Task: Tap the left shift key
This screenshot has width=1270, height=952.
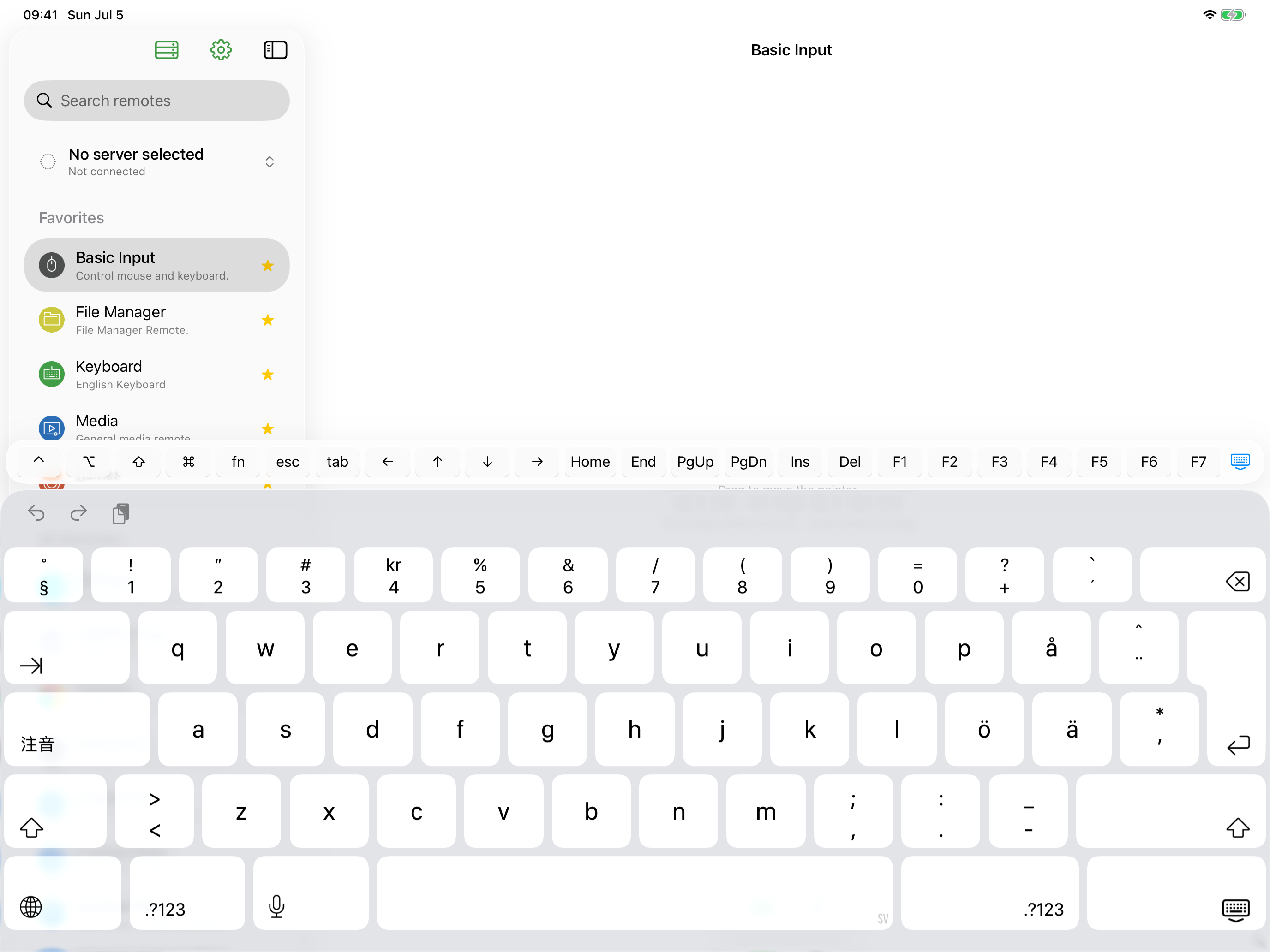Action: pos(55,811)
